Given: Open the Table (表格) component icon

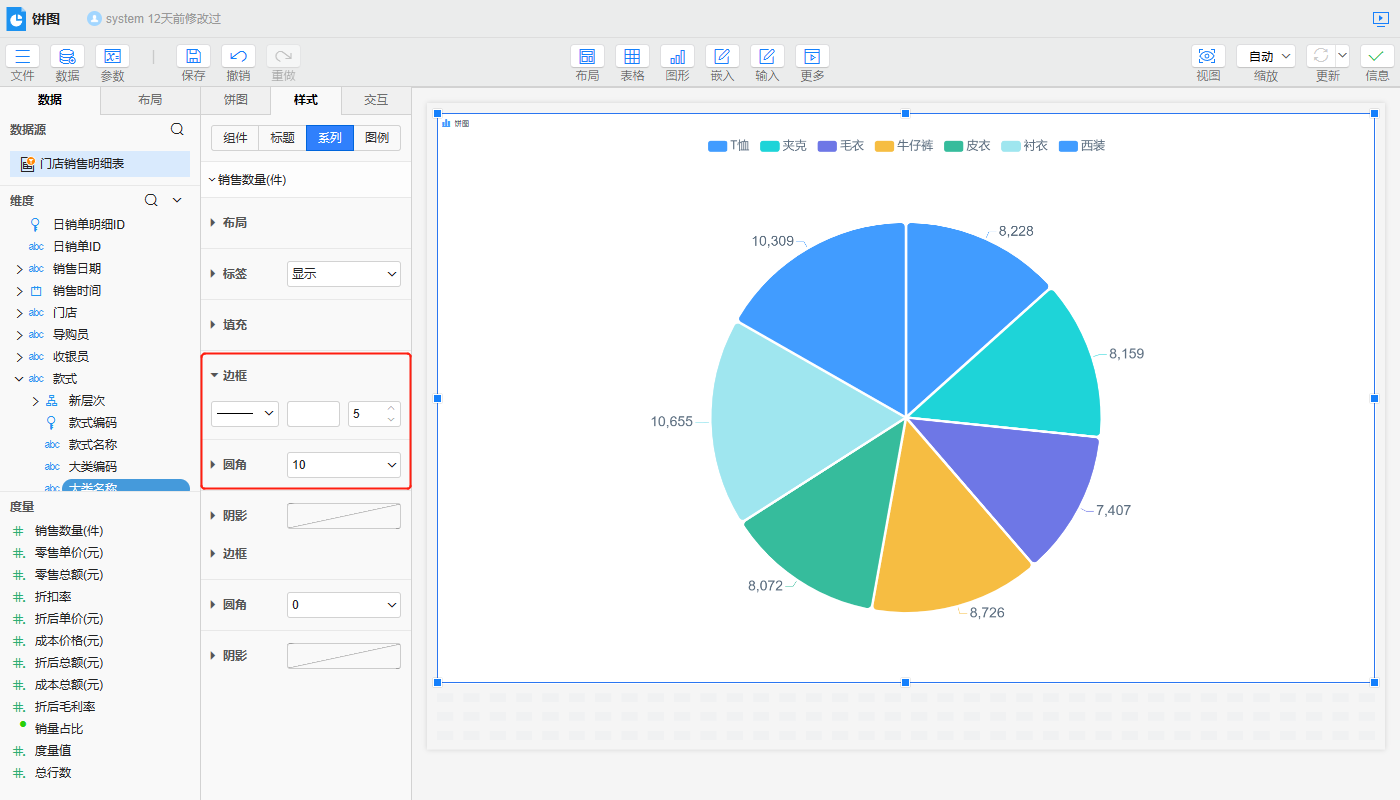Looking at the screenshot, I should [632, 57].
